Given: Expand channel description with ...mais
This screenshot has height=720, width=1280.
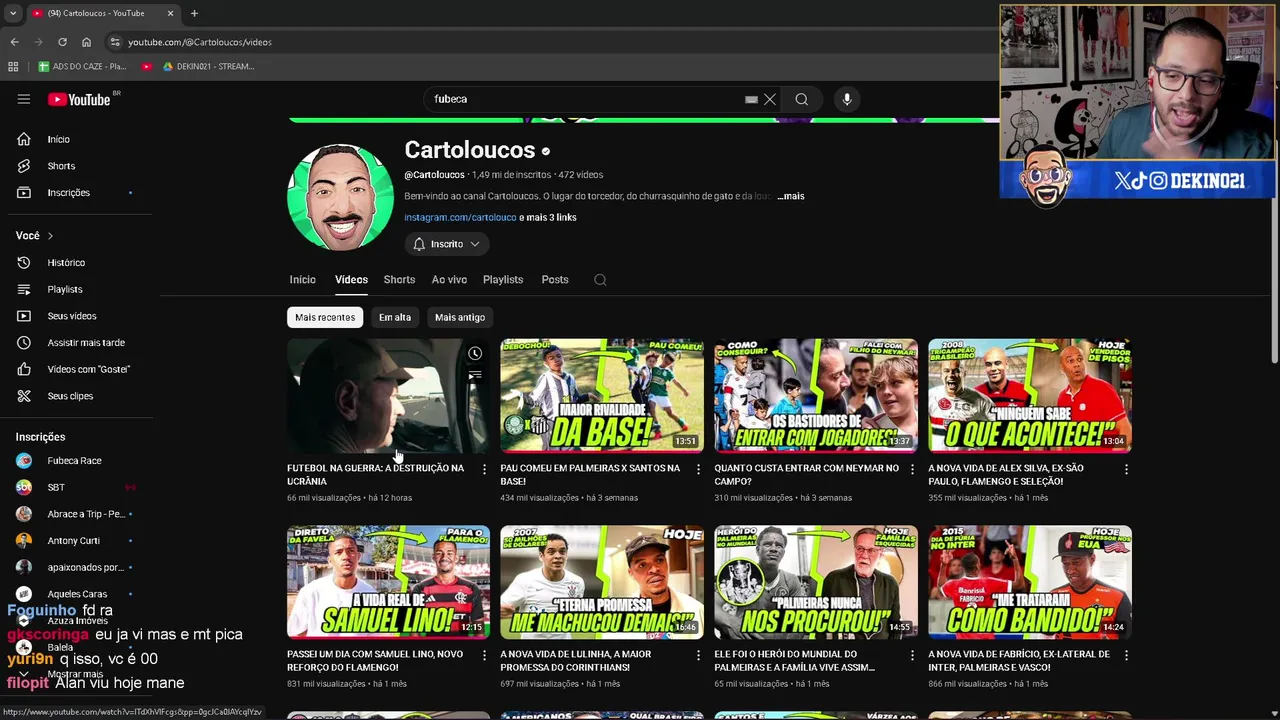Looking at the screenshot, I should coord(790,196).
